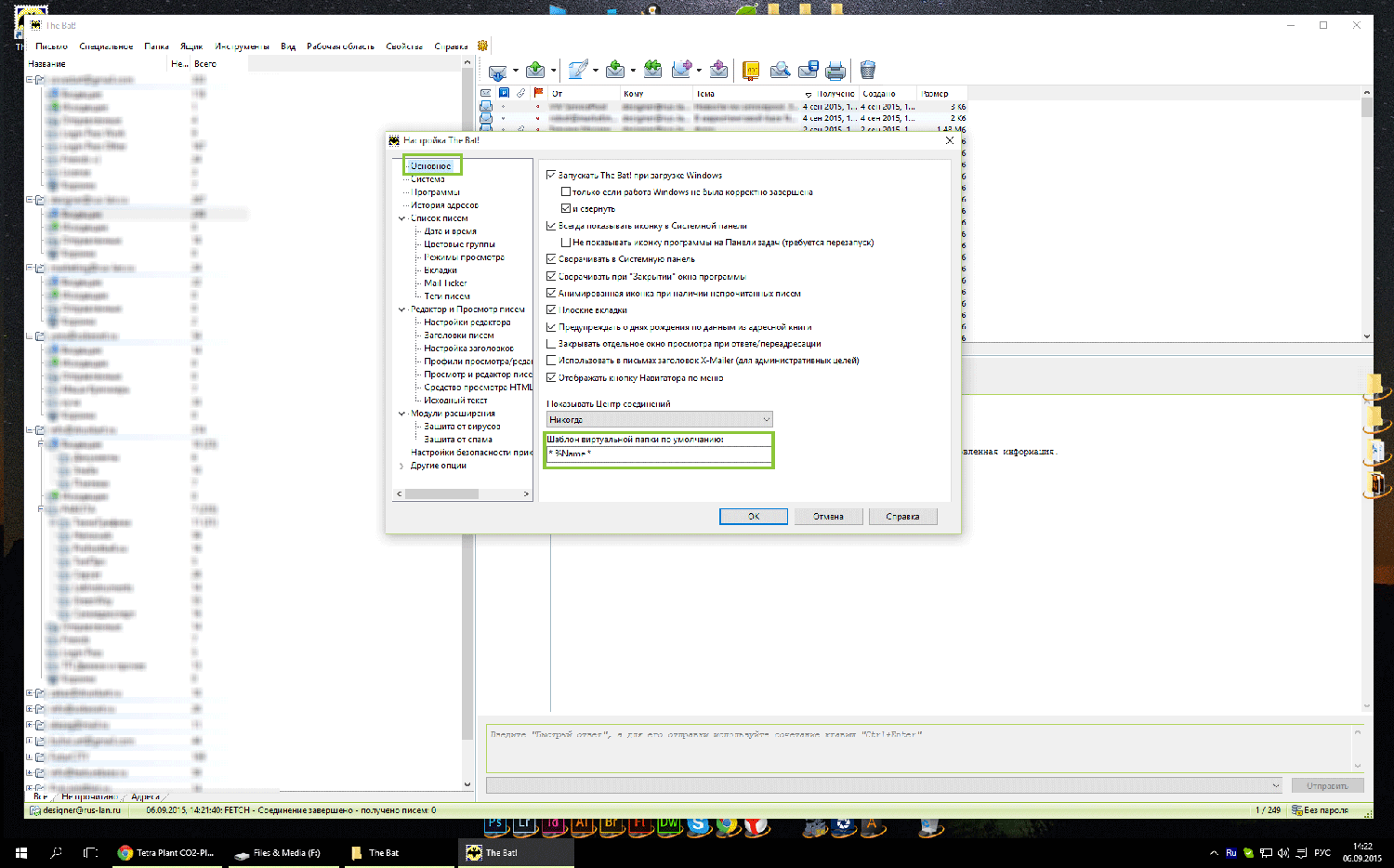This screenshot has width=1394, height=868.
Task: Click the Forward message toolbar icon
Action: pos(682,70)
